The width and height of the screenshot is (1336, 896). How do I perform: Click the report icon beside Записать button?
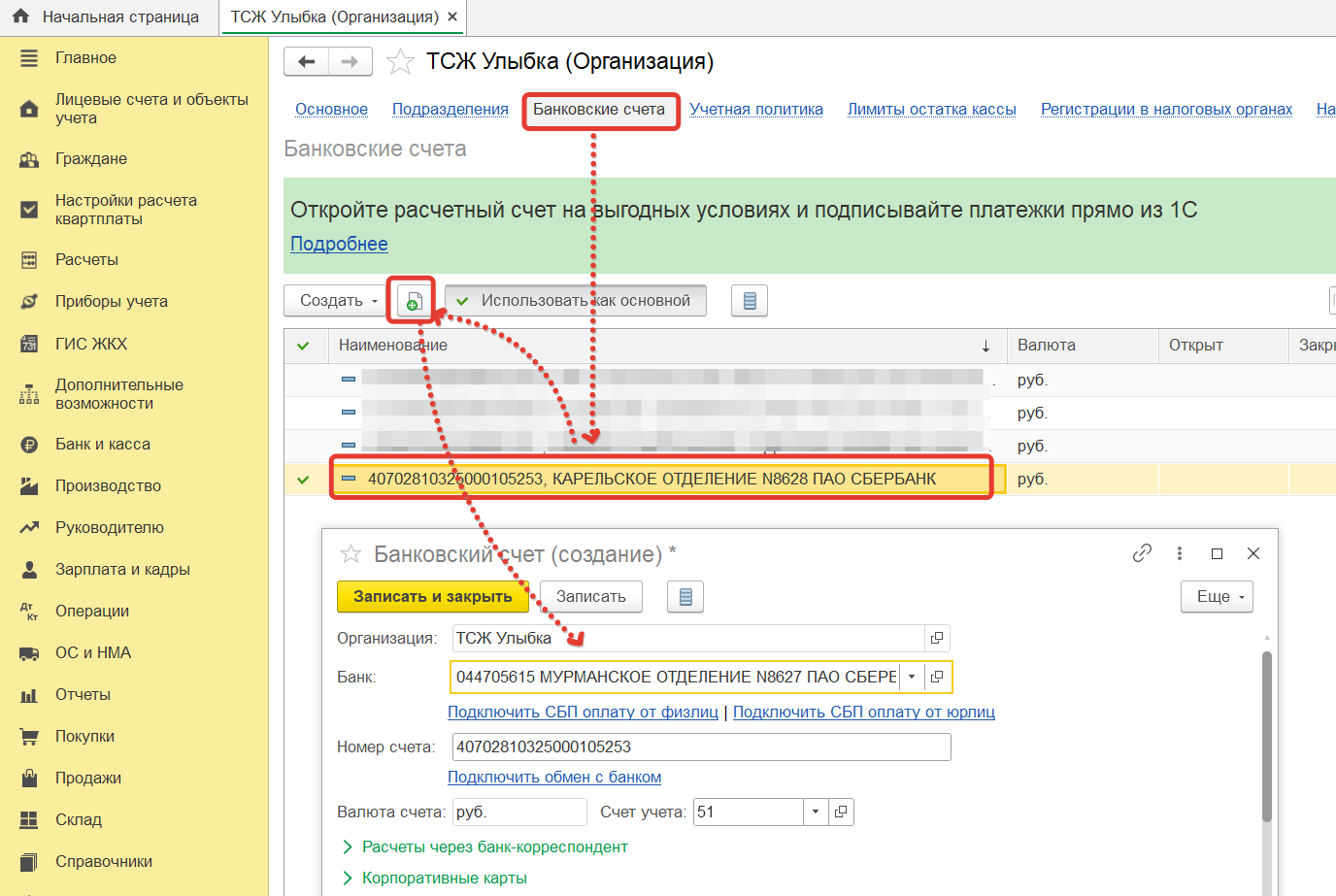pyautogui.click(x=685, y=597)
